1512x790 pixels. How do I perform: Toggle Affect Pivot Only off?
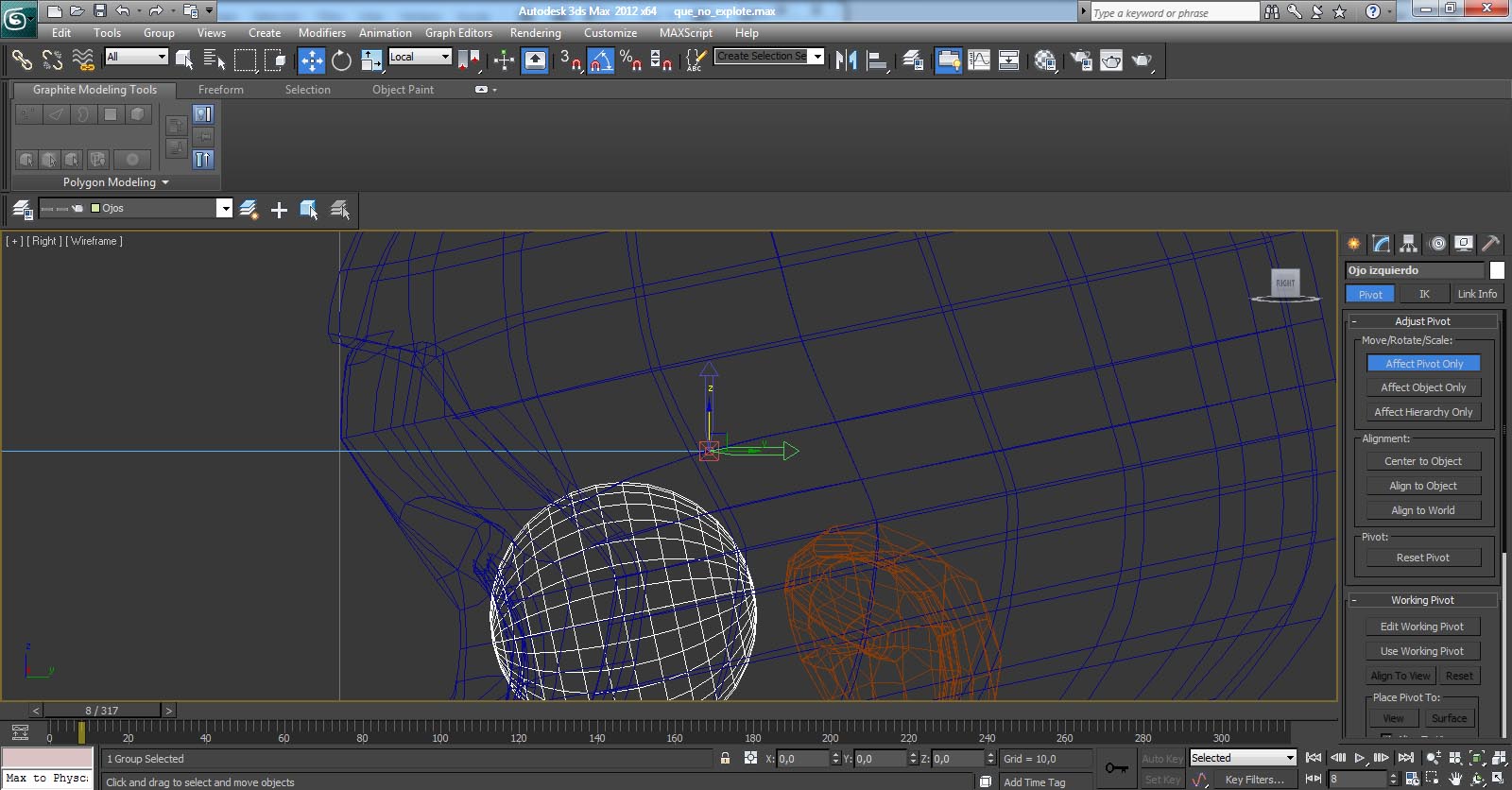click(1423, 364)
